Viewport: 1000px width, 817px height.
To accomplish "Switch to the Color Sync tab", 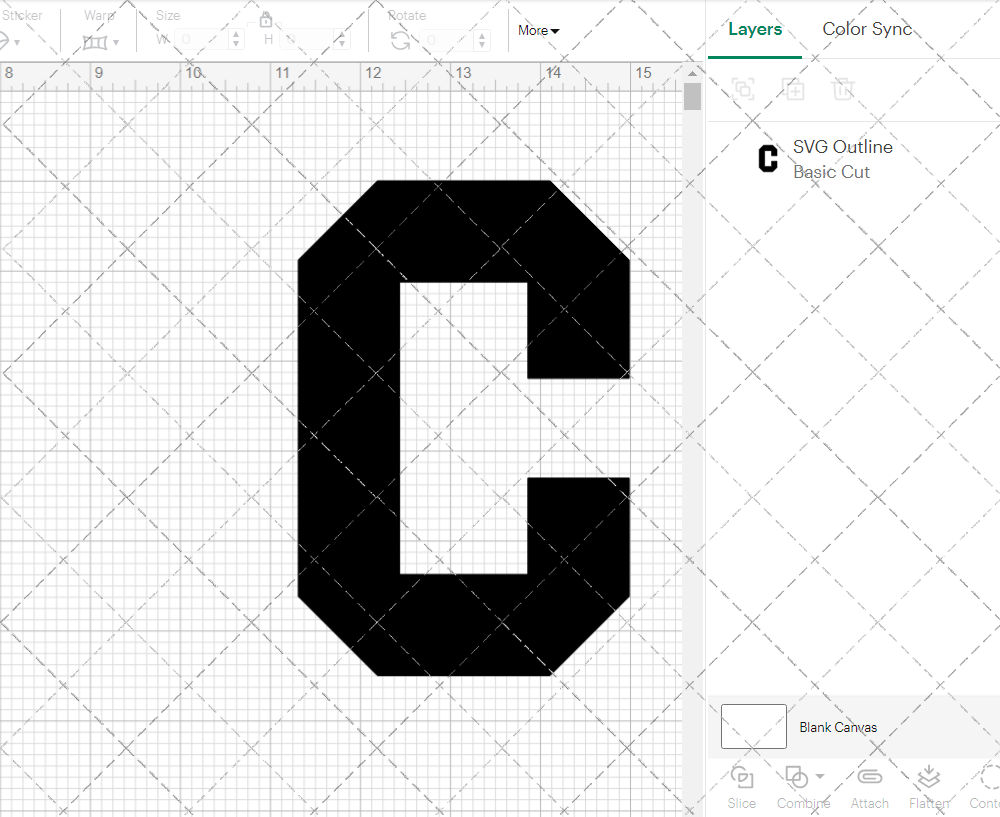I will click(867, 29).
